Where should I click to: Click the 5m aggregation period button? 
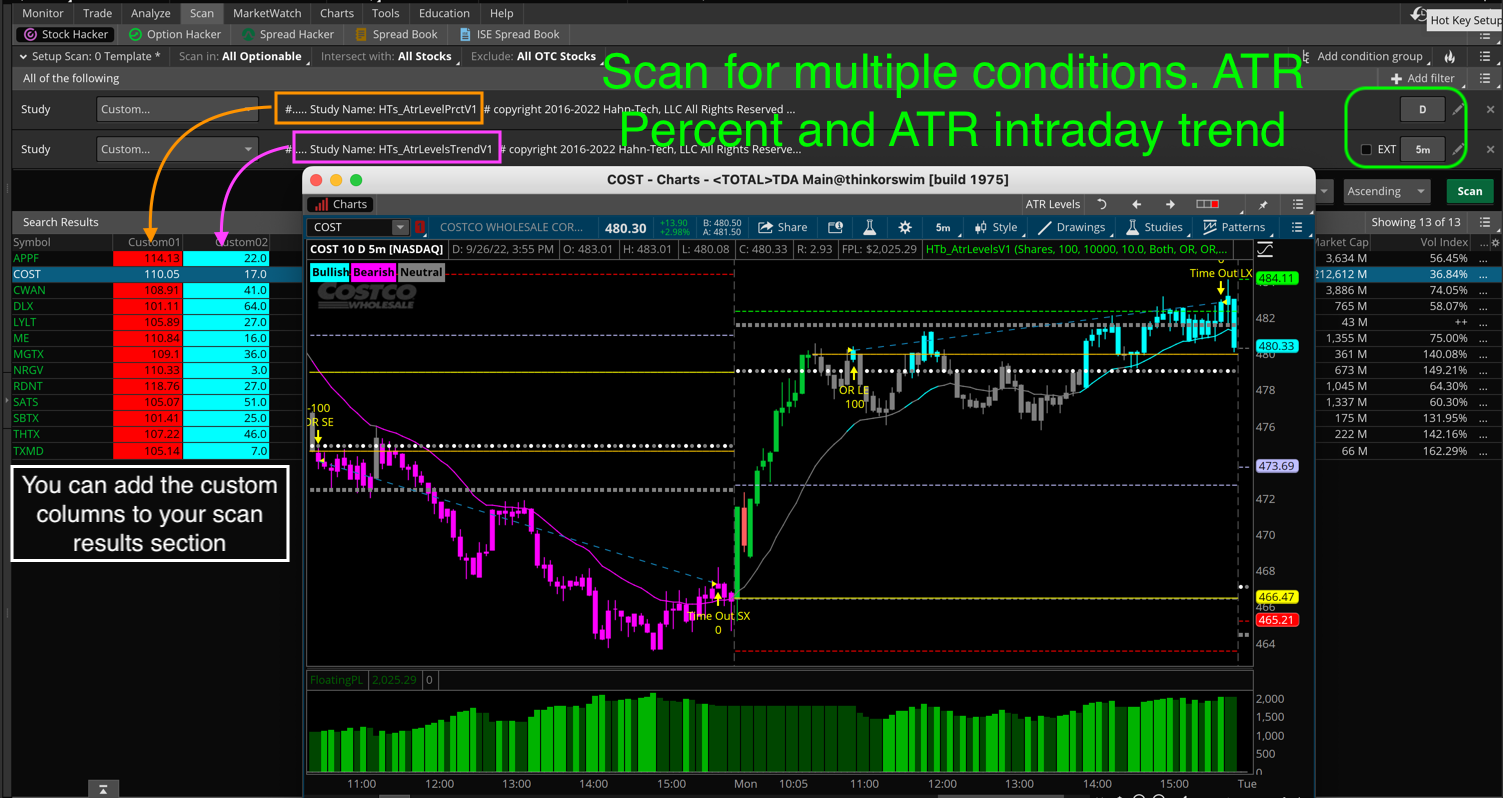tap(1422, 149)
